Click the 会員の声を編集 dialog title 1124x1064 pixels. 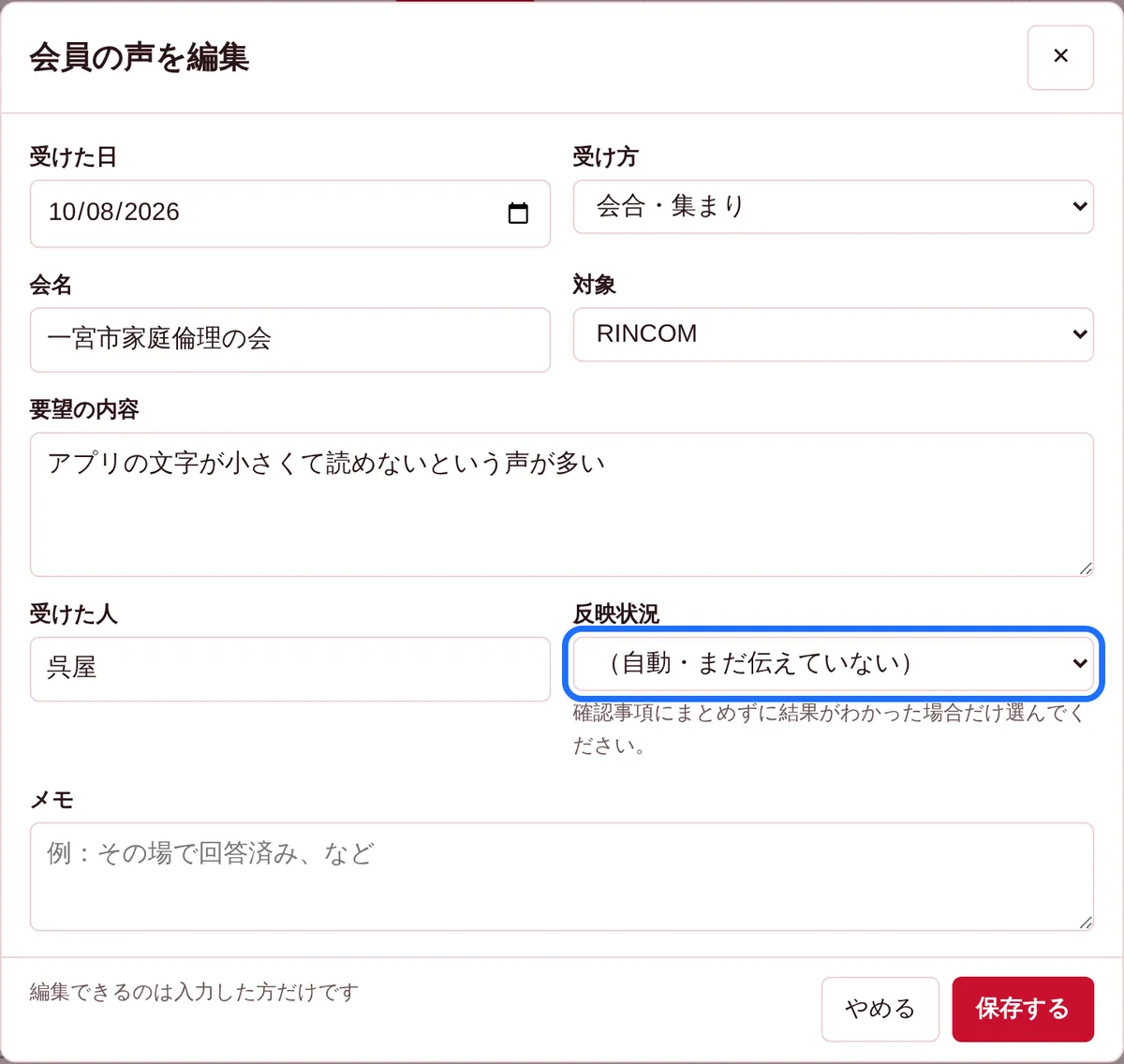140,57
